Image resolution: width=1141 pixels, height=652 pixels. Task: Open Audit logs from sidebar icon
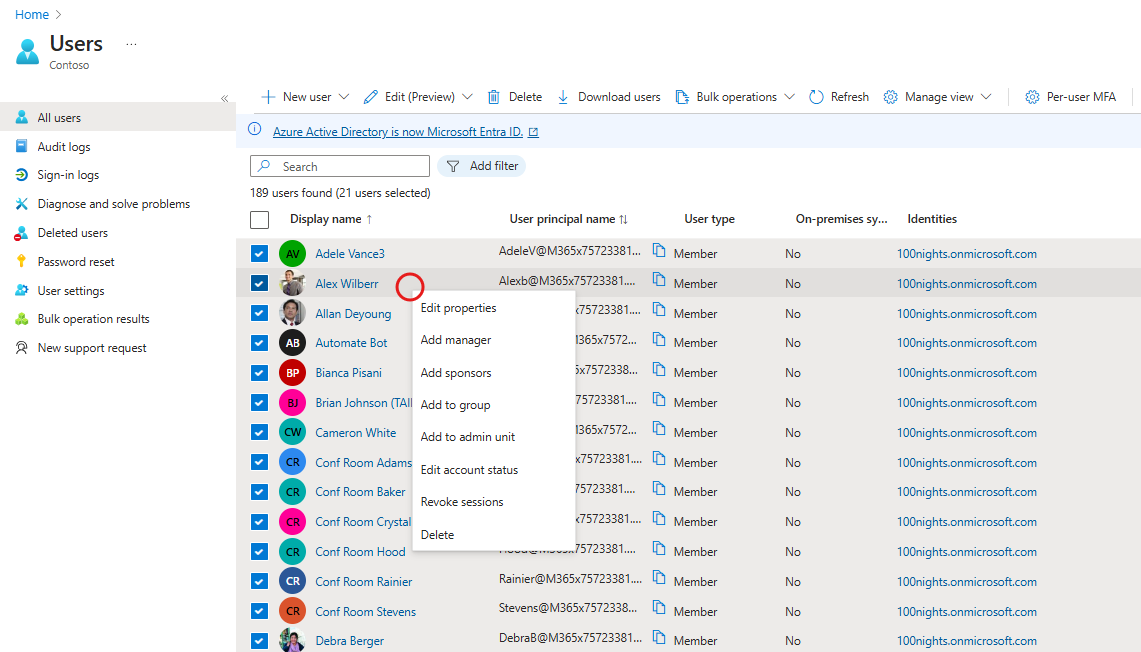(22, 146)
